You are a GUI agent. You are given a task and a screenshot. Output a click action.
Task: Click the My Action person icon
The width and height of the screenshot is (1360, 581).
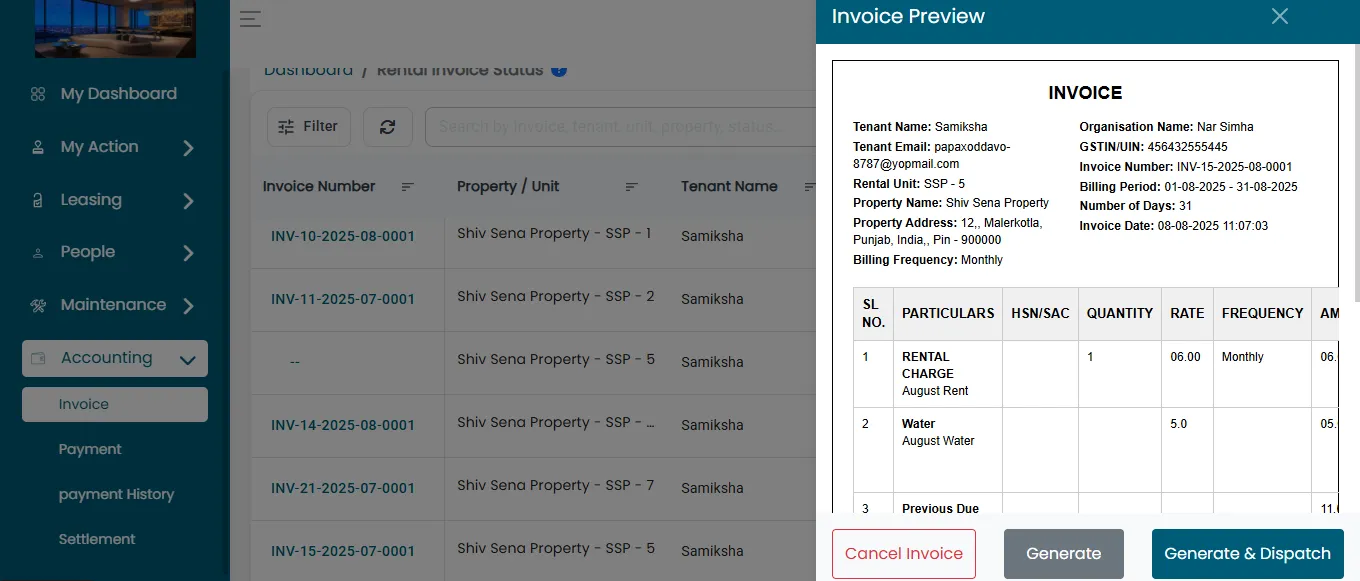[38, 147]
